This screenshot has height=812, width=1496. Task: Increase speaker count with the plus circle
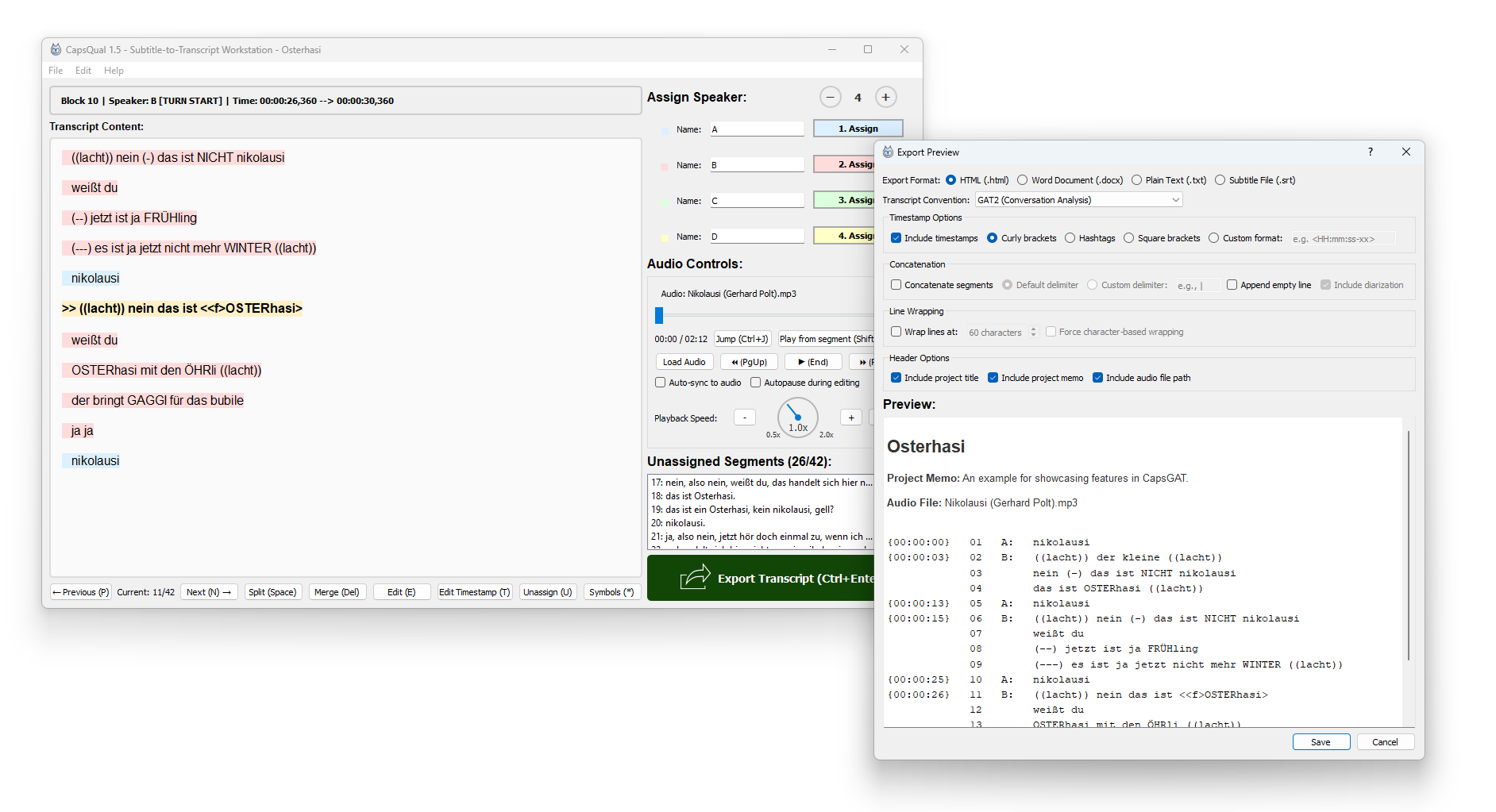pyautogui.click(x=885, y=98)
